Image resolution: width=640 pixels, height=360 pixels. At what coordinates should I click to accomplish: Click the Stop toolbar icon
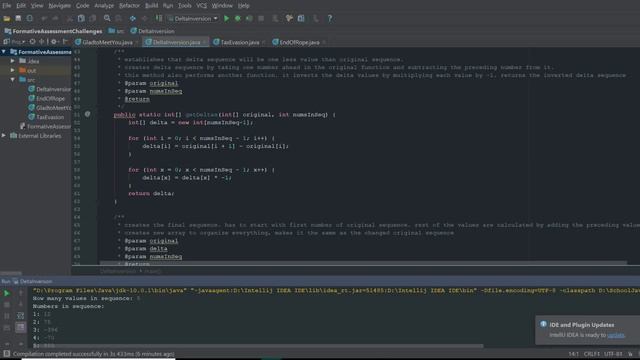click(x=261, y=18)
